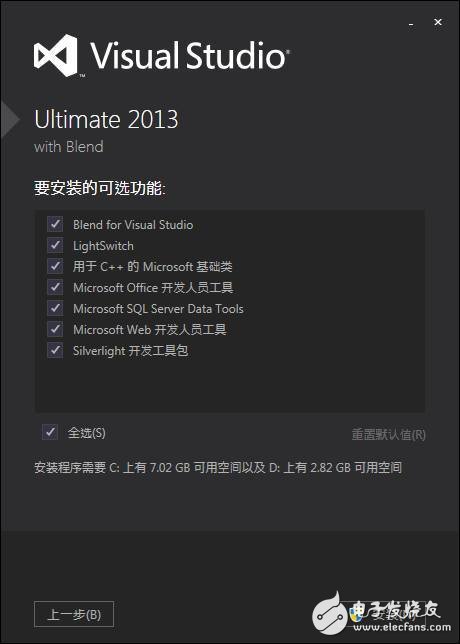Image resolution: width=460 pixels, height=644 pixels.
Task: Uncheck 用于 C++ 的 Microsoft 基础类 checkbox
Action: (x=55, y=266)
